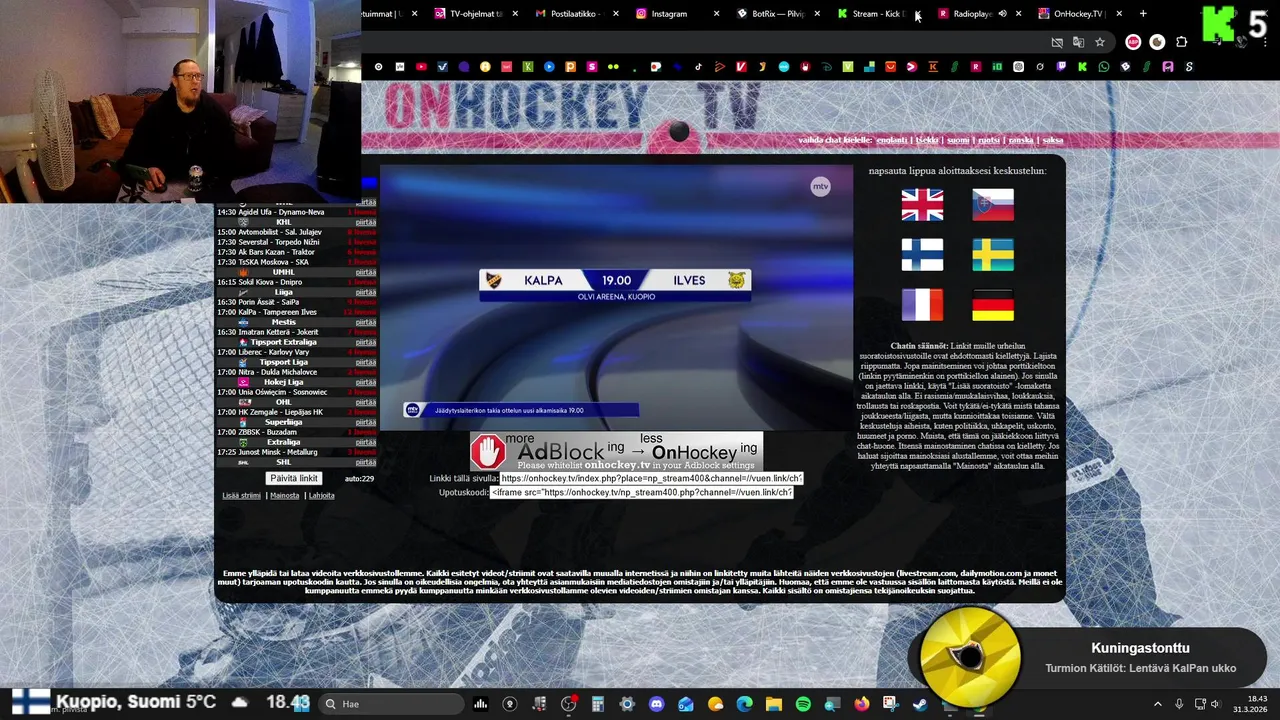Show hidden system tray icons

coord(1158,704)
